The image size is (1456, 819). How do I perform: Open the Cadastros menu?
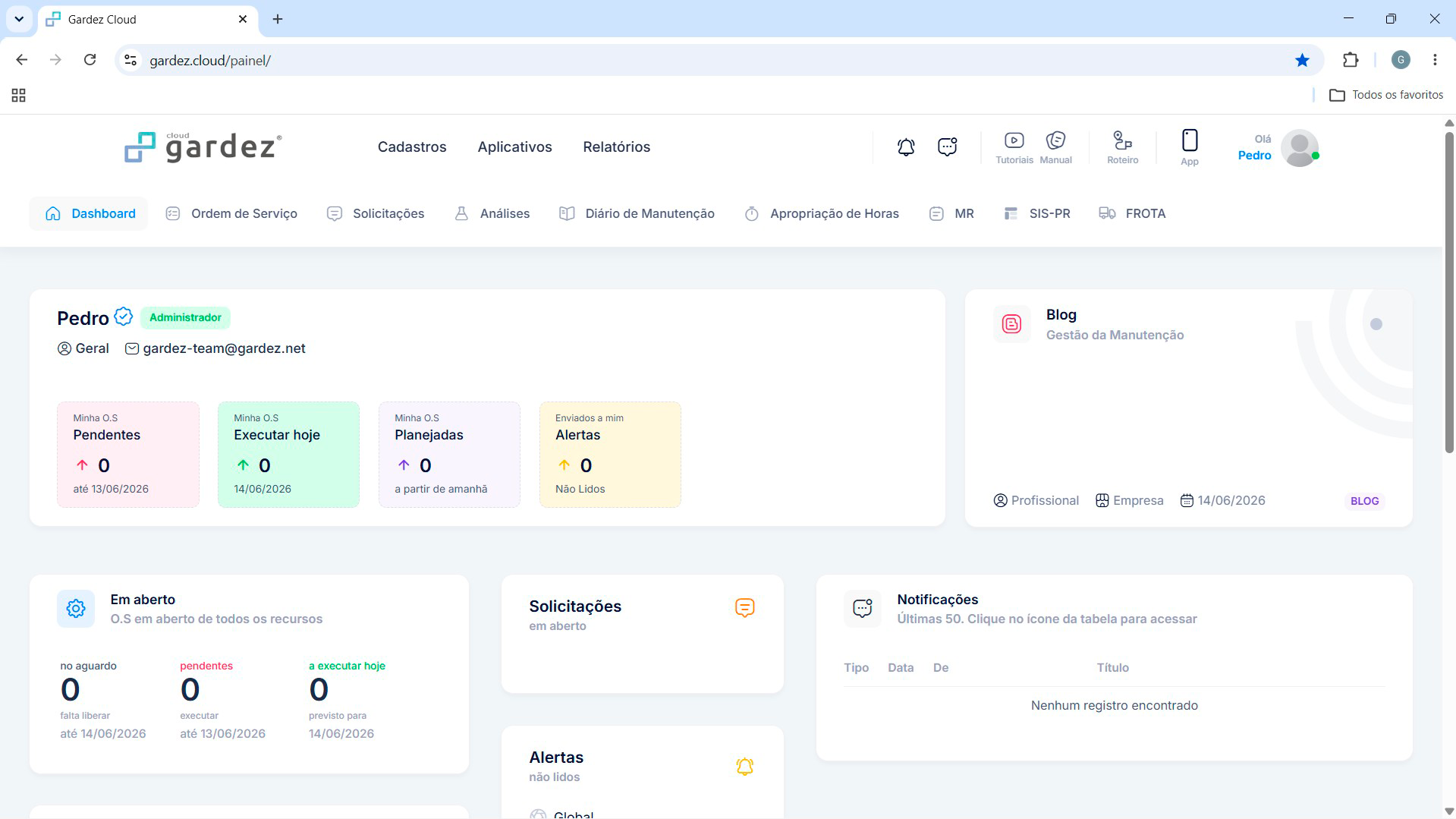pyautogui.click(x=412, y=147)
